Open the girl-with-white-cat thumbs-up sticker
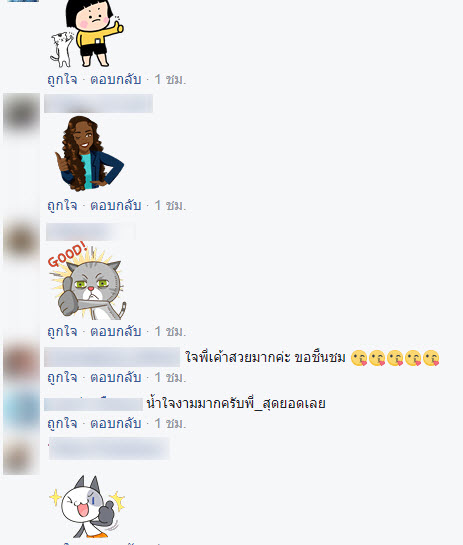 point(87,33)
